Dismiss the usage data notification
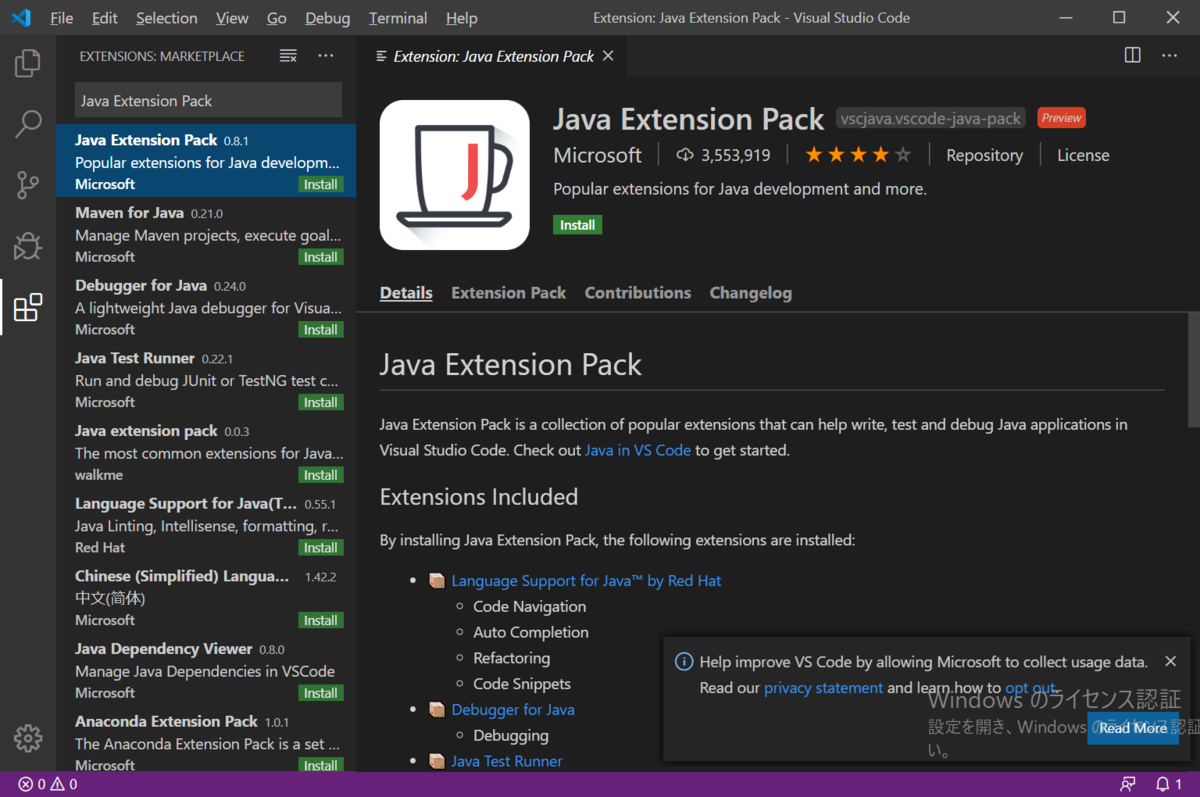 [x=1170, y=661]
